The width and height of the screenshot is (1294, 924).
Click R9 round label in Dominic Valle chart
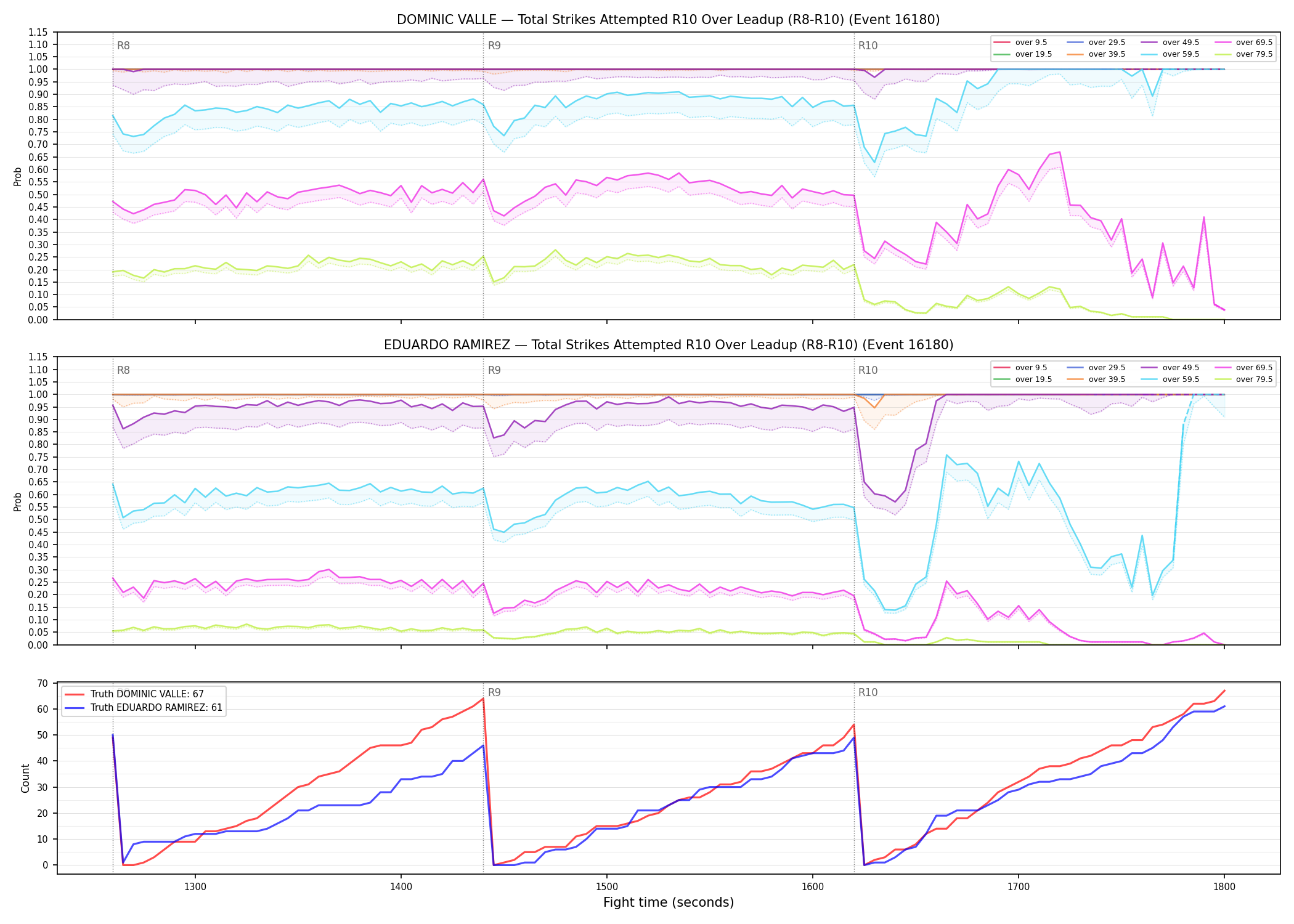[494, 46]
